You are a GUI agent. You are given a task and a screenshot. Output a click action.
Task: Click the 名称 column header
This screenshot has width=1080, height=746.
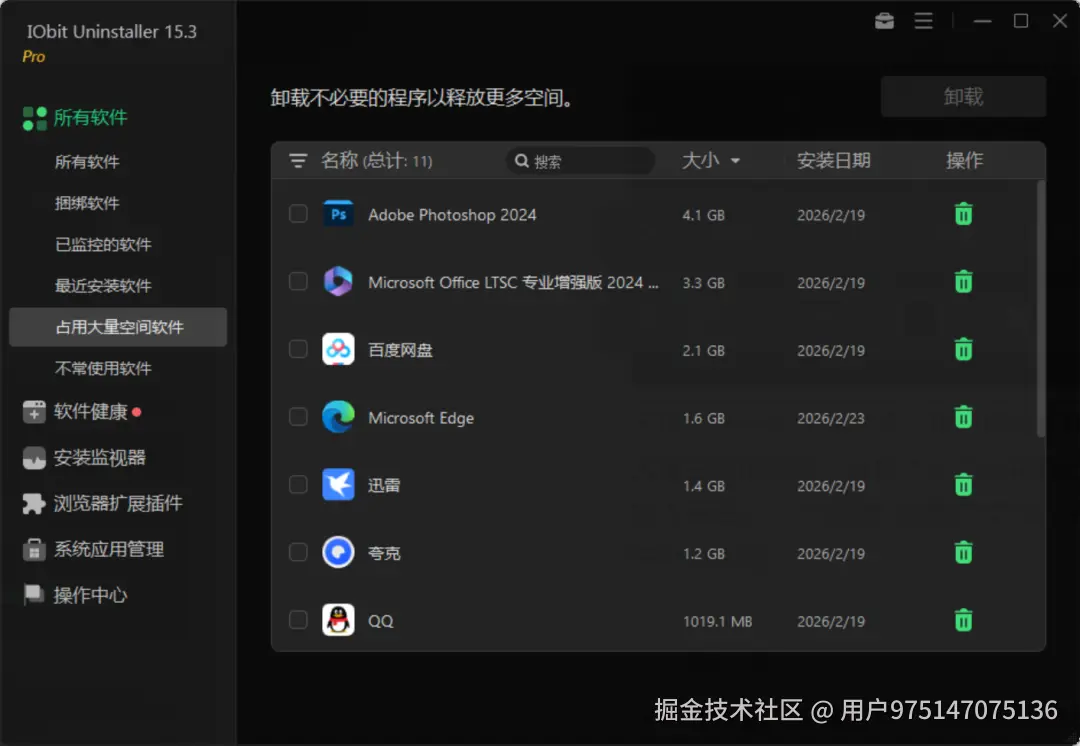point(339,161)
